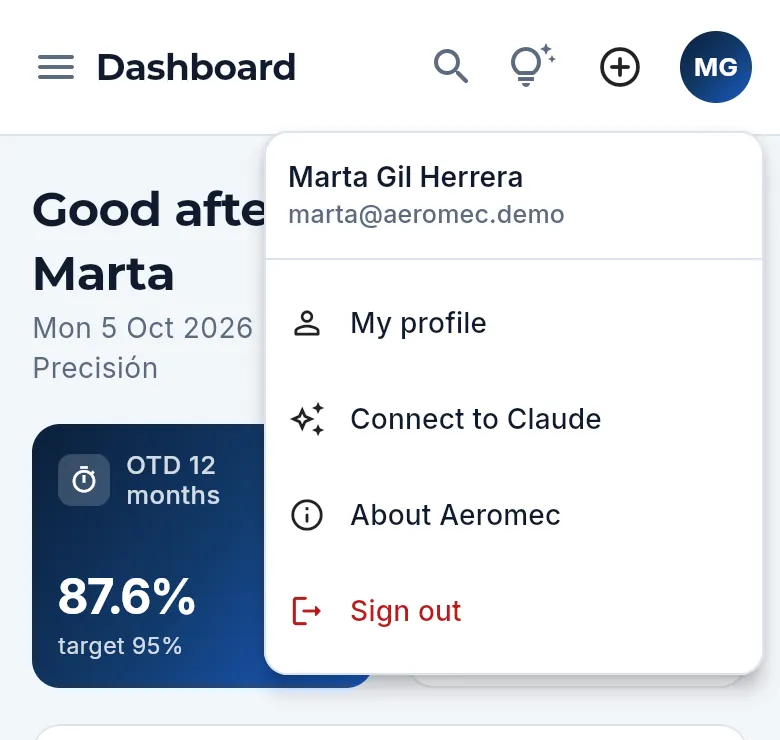
Task: Click the marta@aeromec.demo email text
Action: pyautogui.click(x=426, y=215)
